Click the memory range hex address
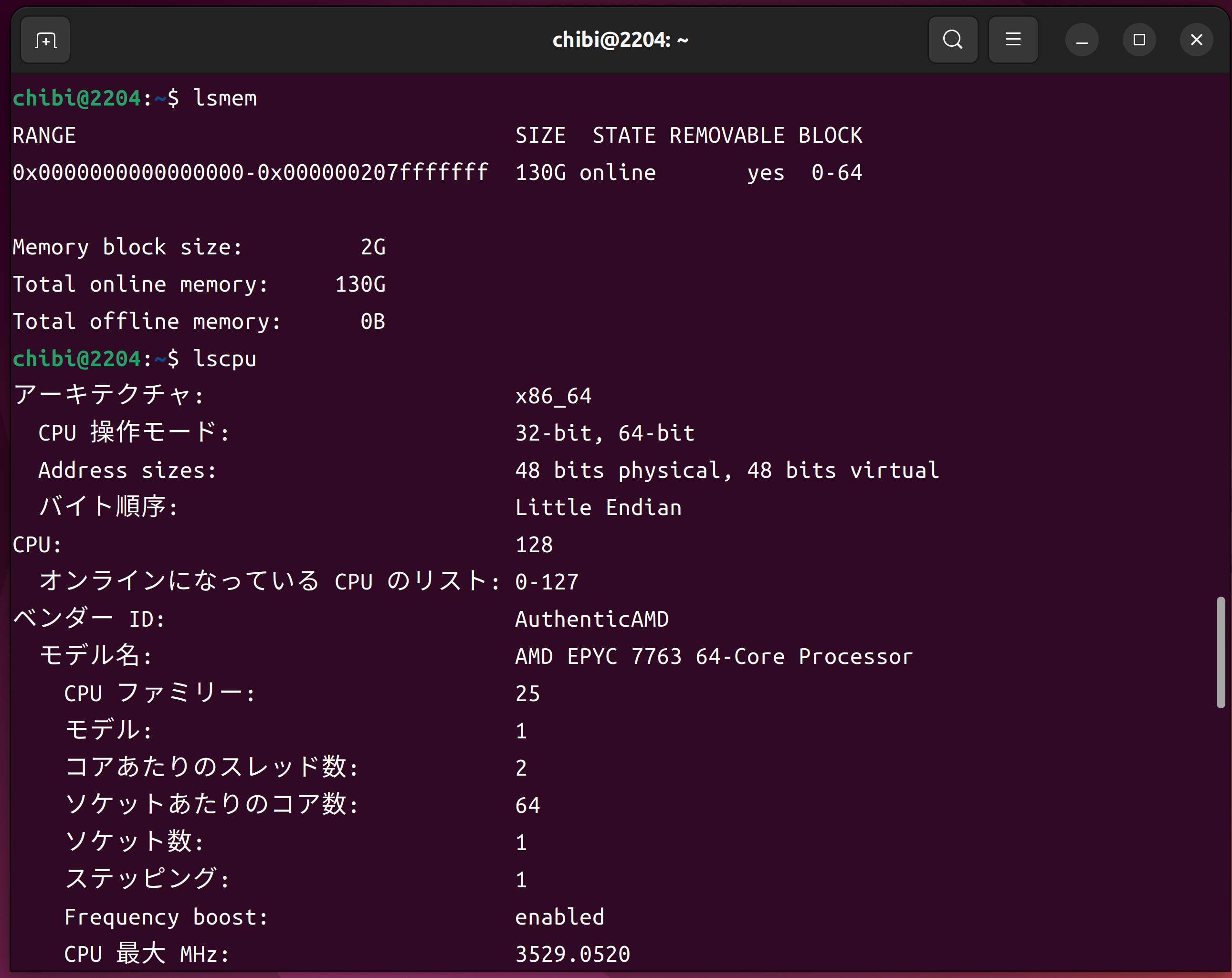This screenshot has width=1232, height=978. (250, 172)
